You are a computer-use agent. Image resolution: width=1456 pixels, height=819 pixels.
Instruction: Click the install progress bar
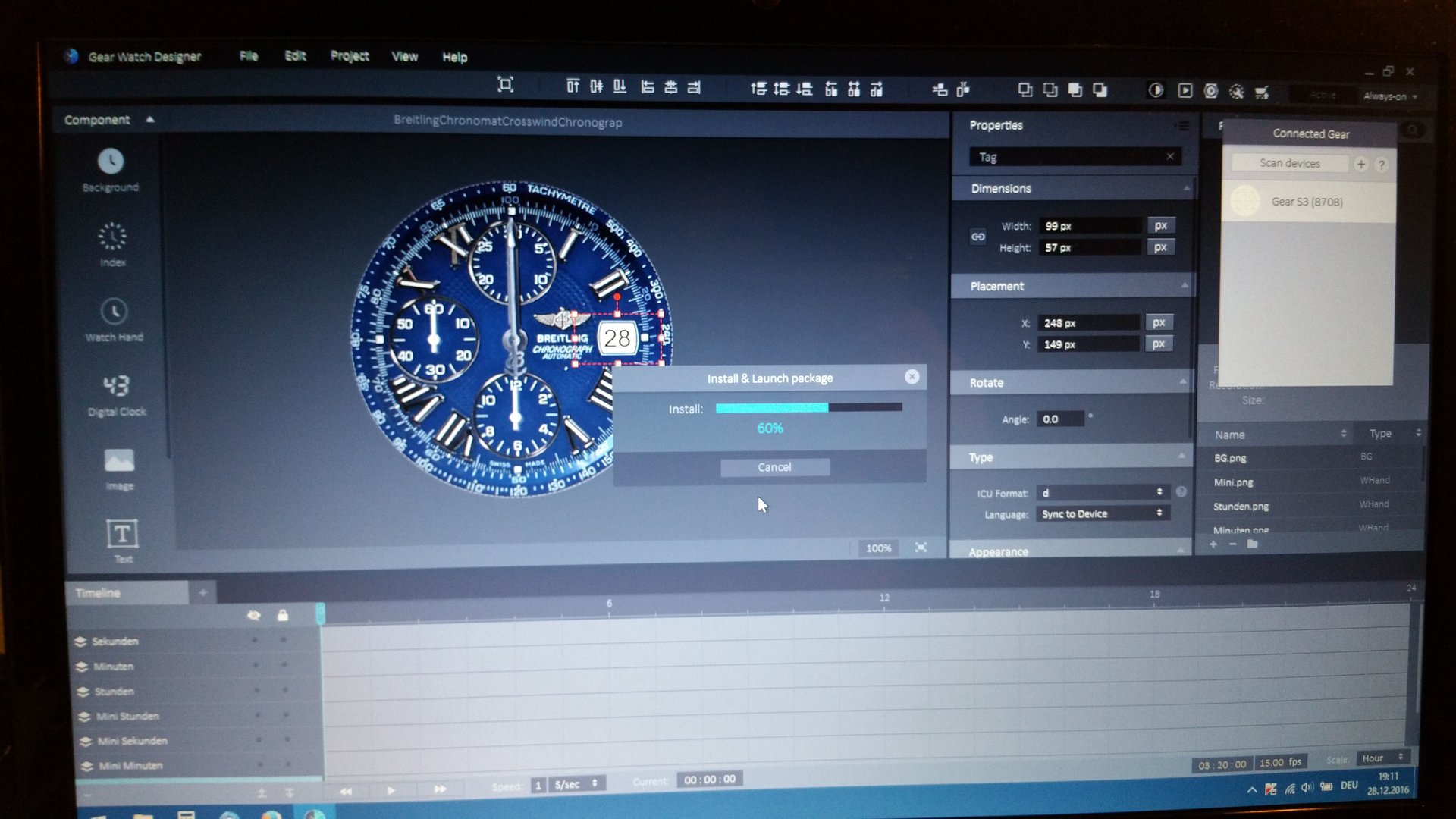[809, 407]
